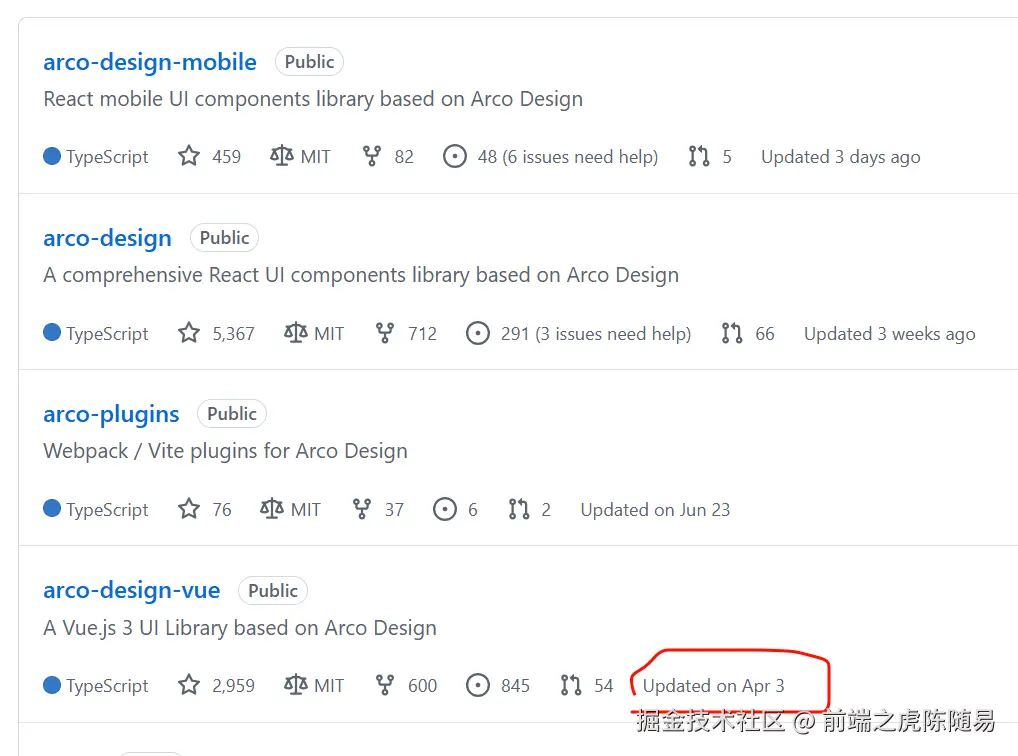Click the fork icon showing 712

pos(385,333)
